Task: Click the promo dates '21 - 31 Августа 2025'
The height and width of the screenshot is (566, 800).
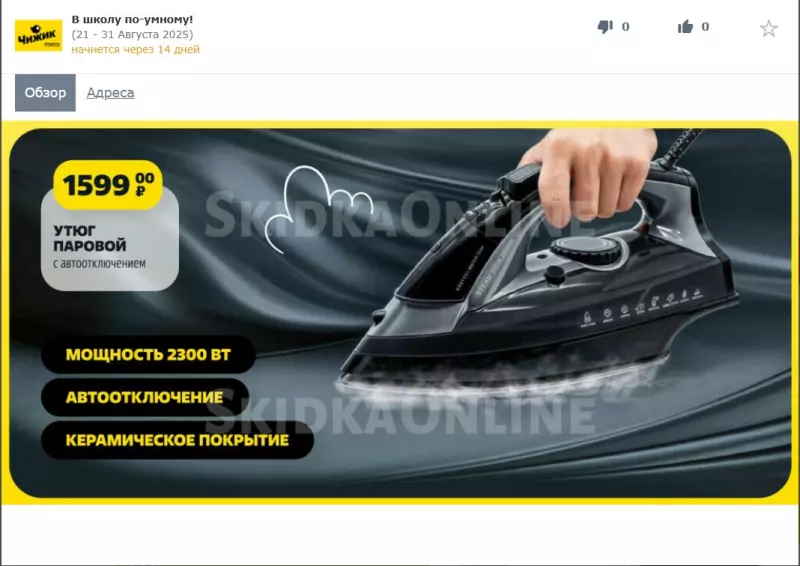Action: click(x=132, y=34)
